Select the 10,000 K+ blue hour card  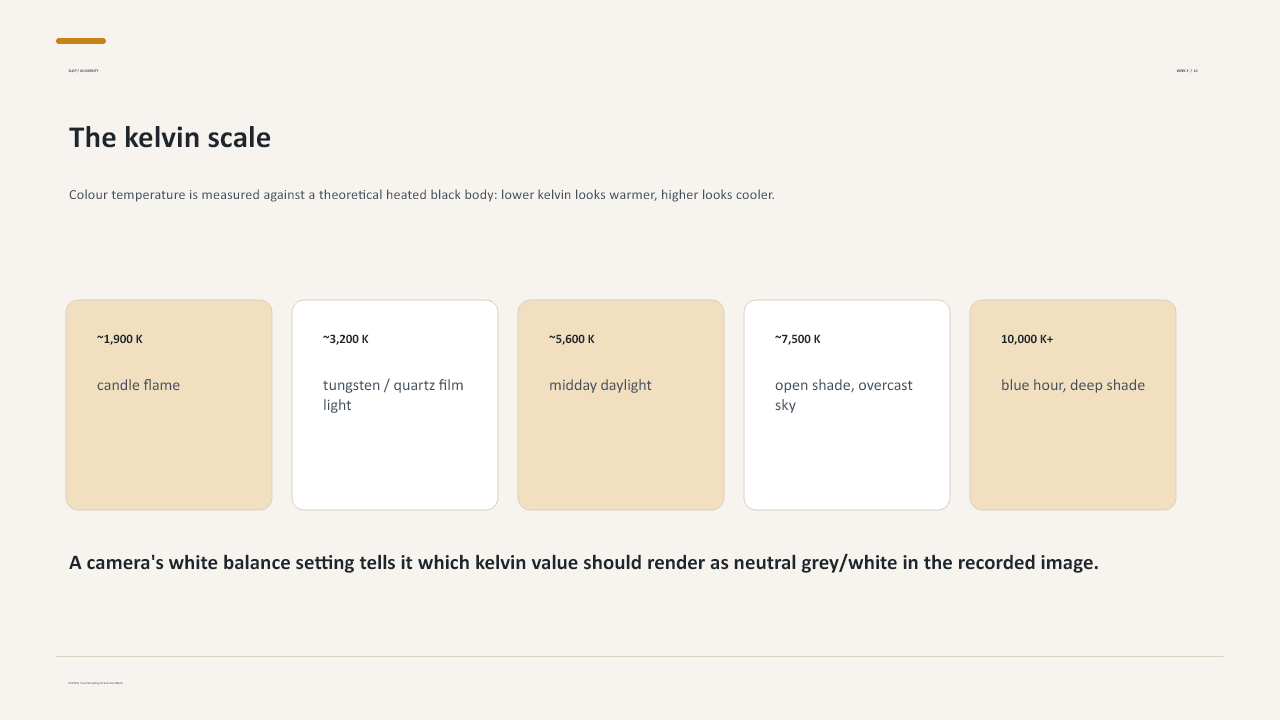coord(1073,405)
